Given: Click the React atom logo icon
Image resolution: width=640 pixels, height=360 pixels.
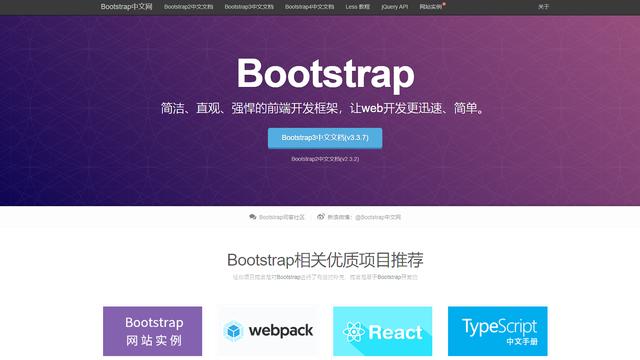Looking at the screenshot, I should pos(353,332).
